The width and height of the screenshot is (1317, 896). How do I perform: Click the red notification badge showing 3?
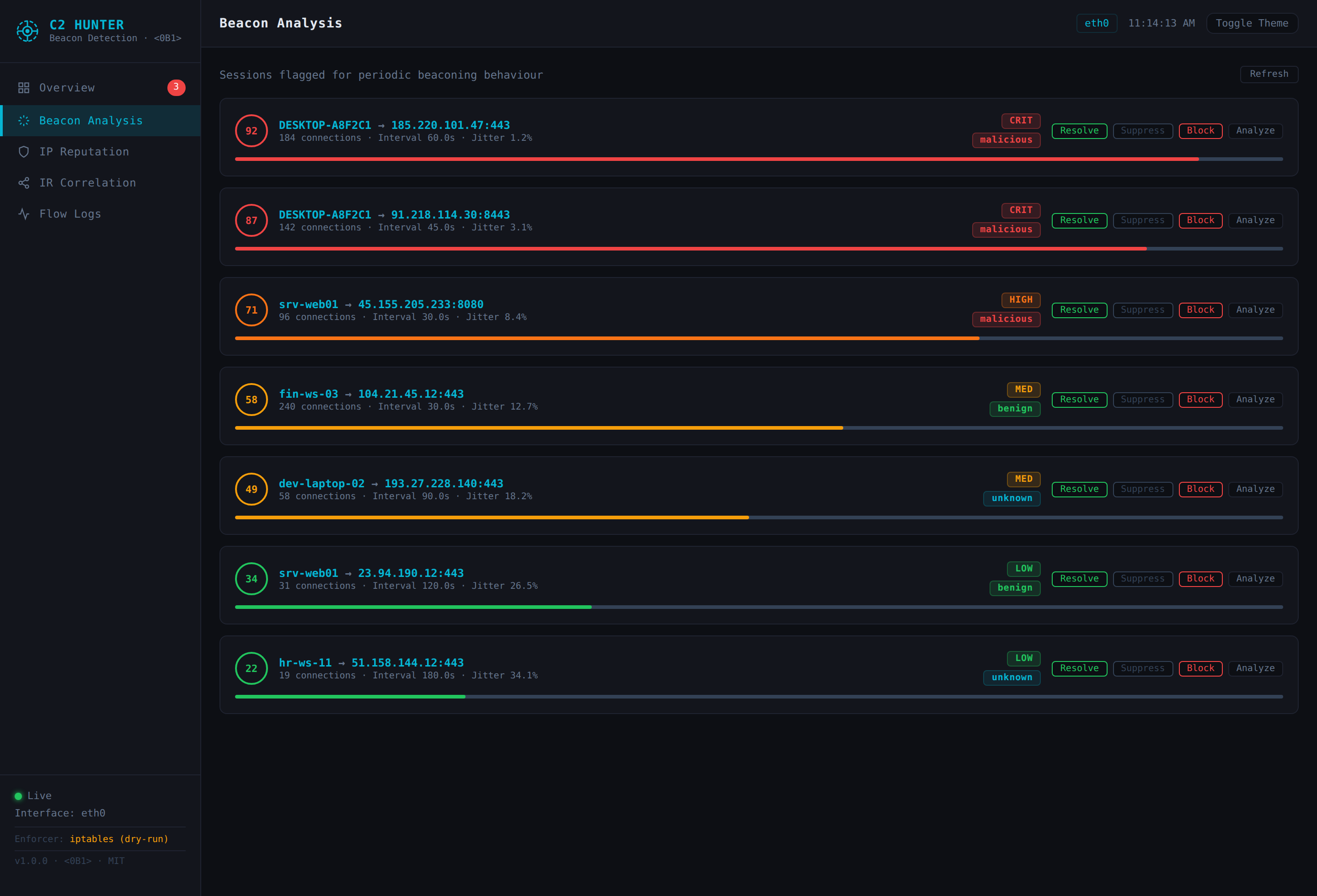tap(176, 87)
